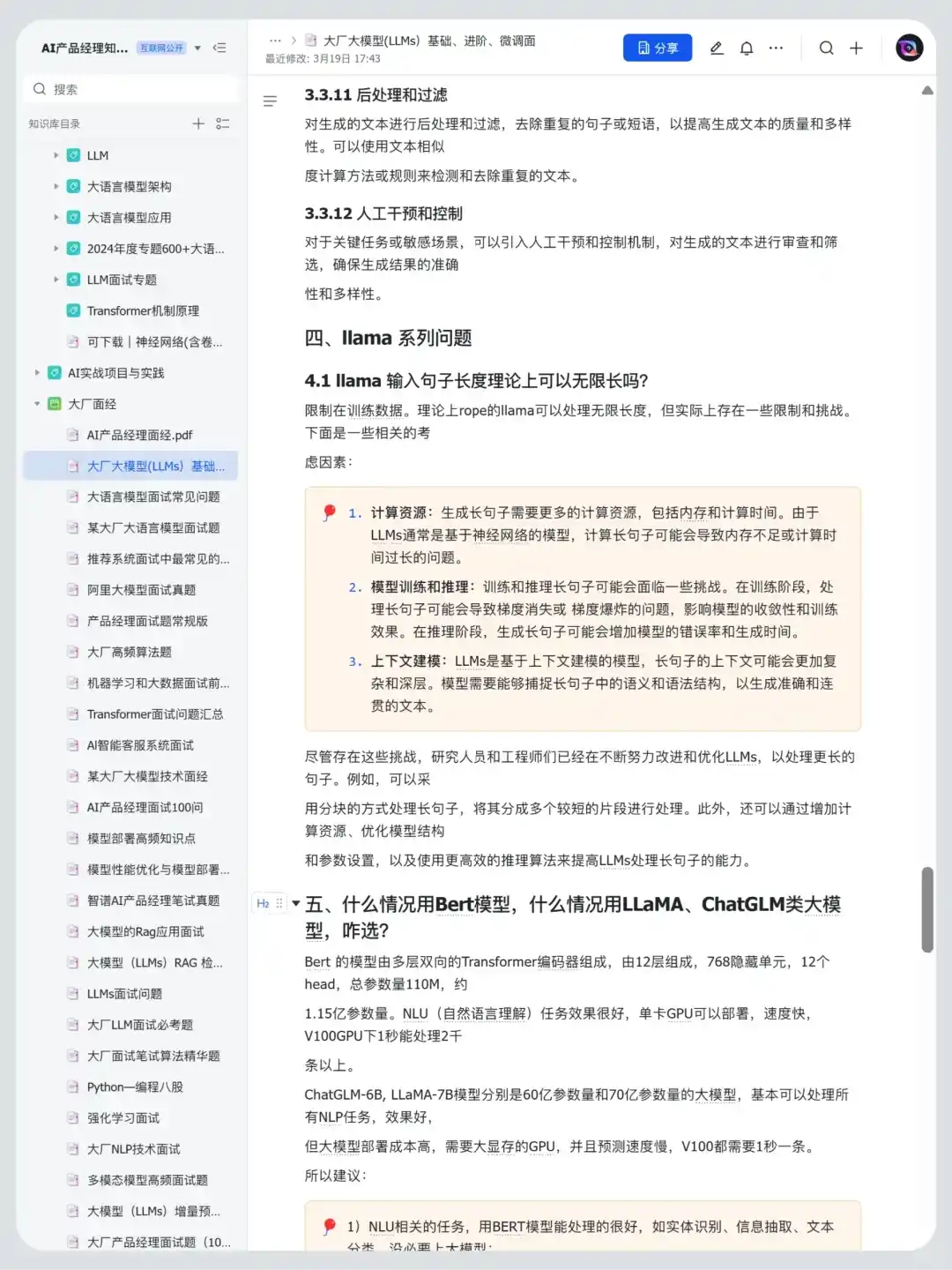This screenshot has height=1270, width=952.
Task: Click the document icon before the page title
Action: tap(309, 41)
